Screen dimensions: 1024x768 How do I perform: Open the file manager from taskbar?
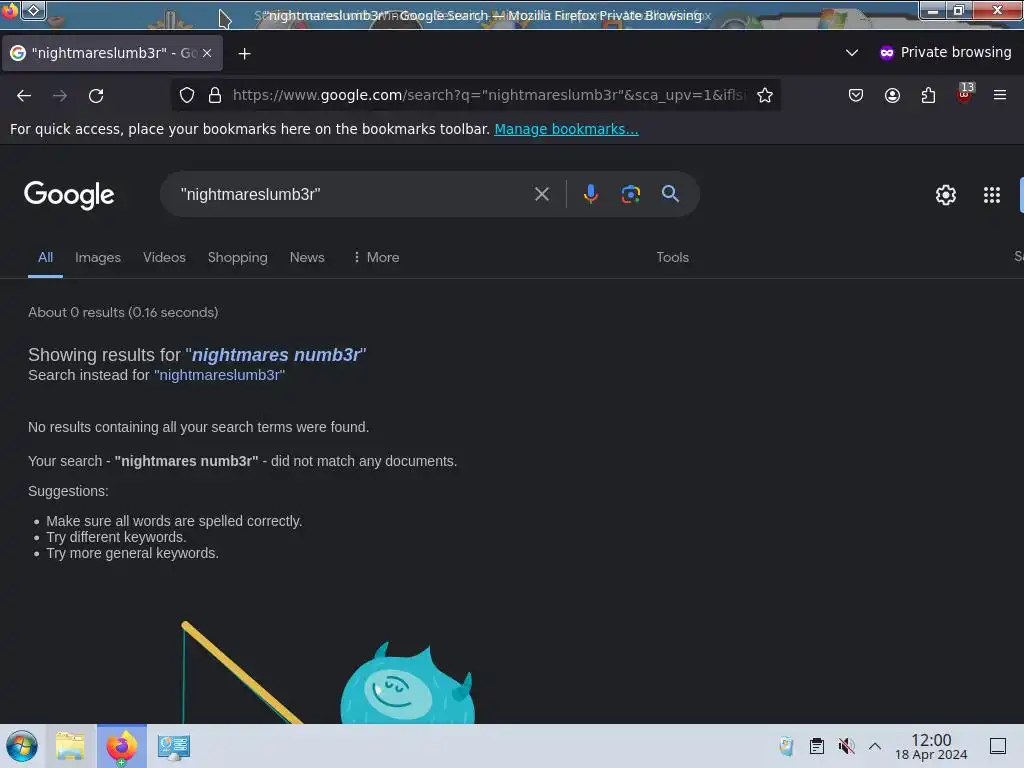[x=71, y=746]
